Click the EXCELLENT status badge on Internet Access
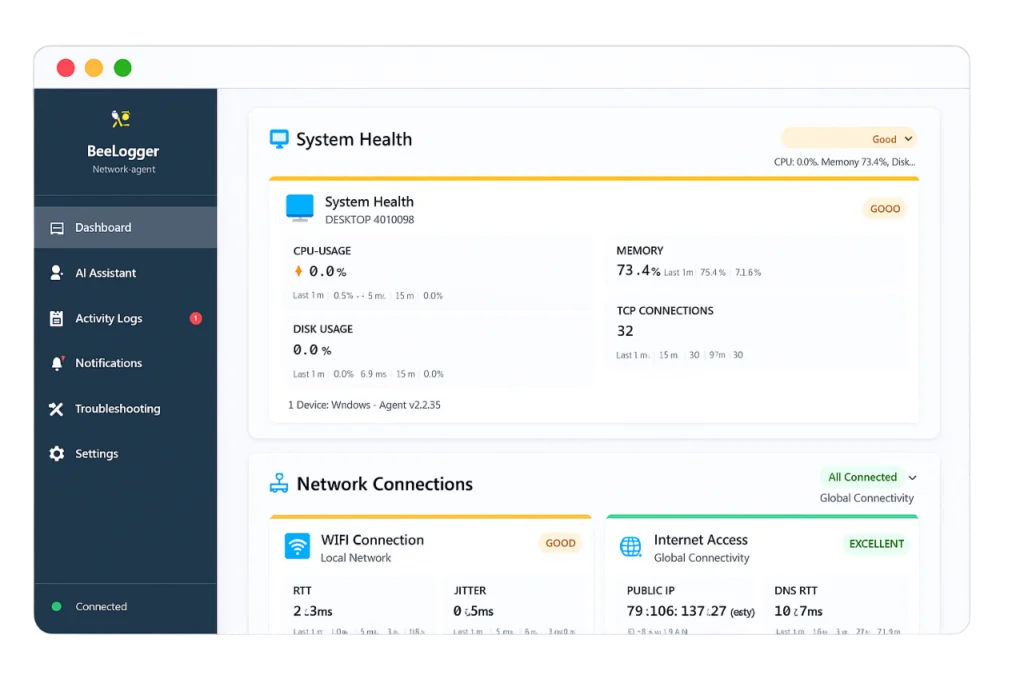 click(876, 544)
